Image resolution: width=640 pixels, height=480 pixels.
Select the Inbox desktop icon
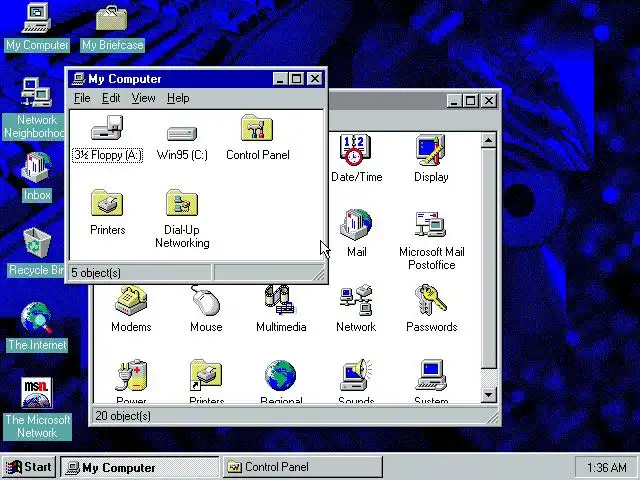pos(37,167)
